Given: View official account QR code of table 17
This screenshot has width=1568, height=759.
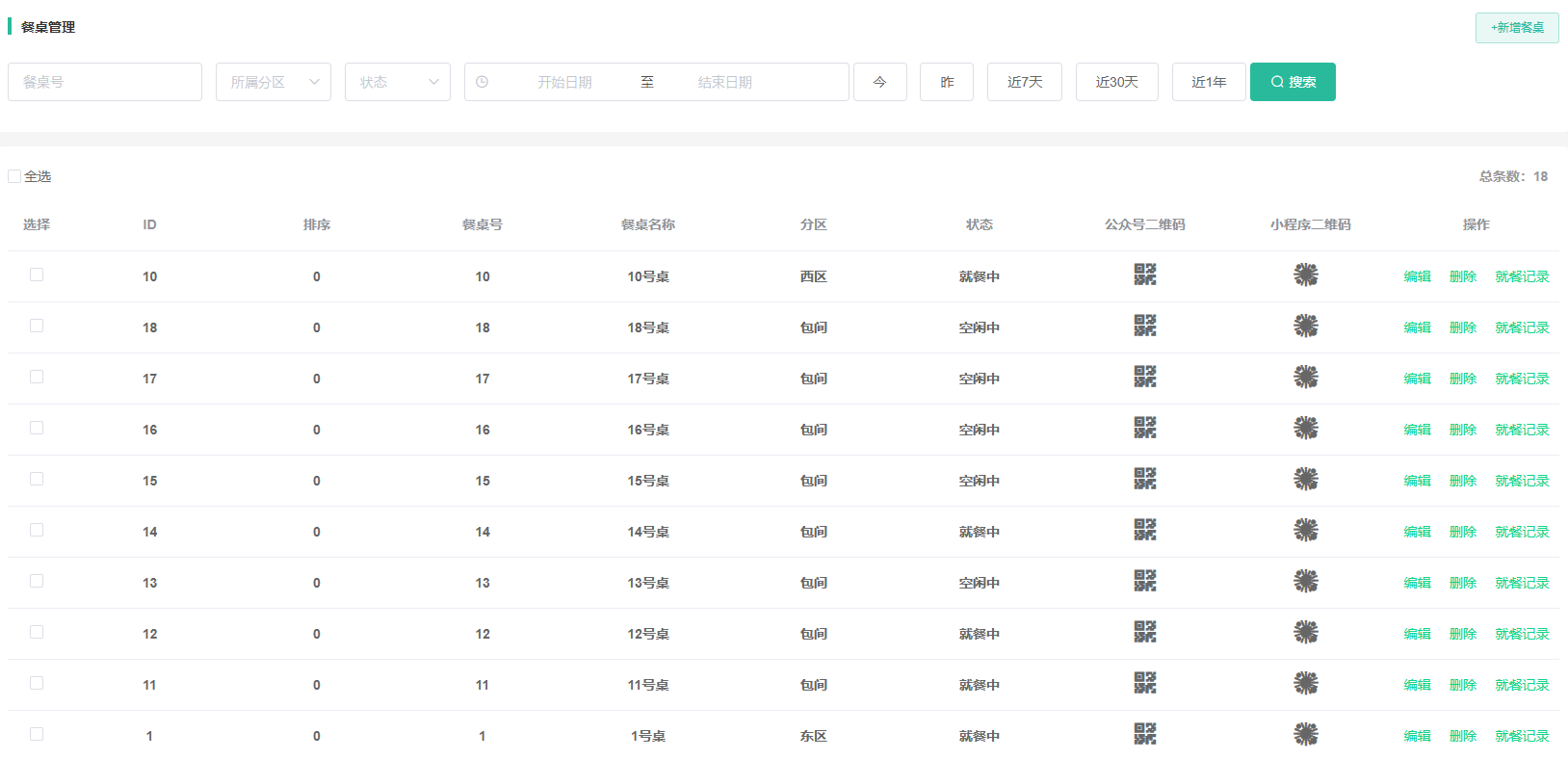Looking at the screenshot, I should pyautogui.click(x=1144, y=378).
